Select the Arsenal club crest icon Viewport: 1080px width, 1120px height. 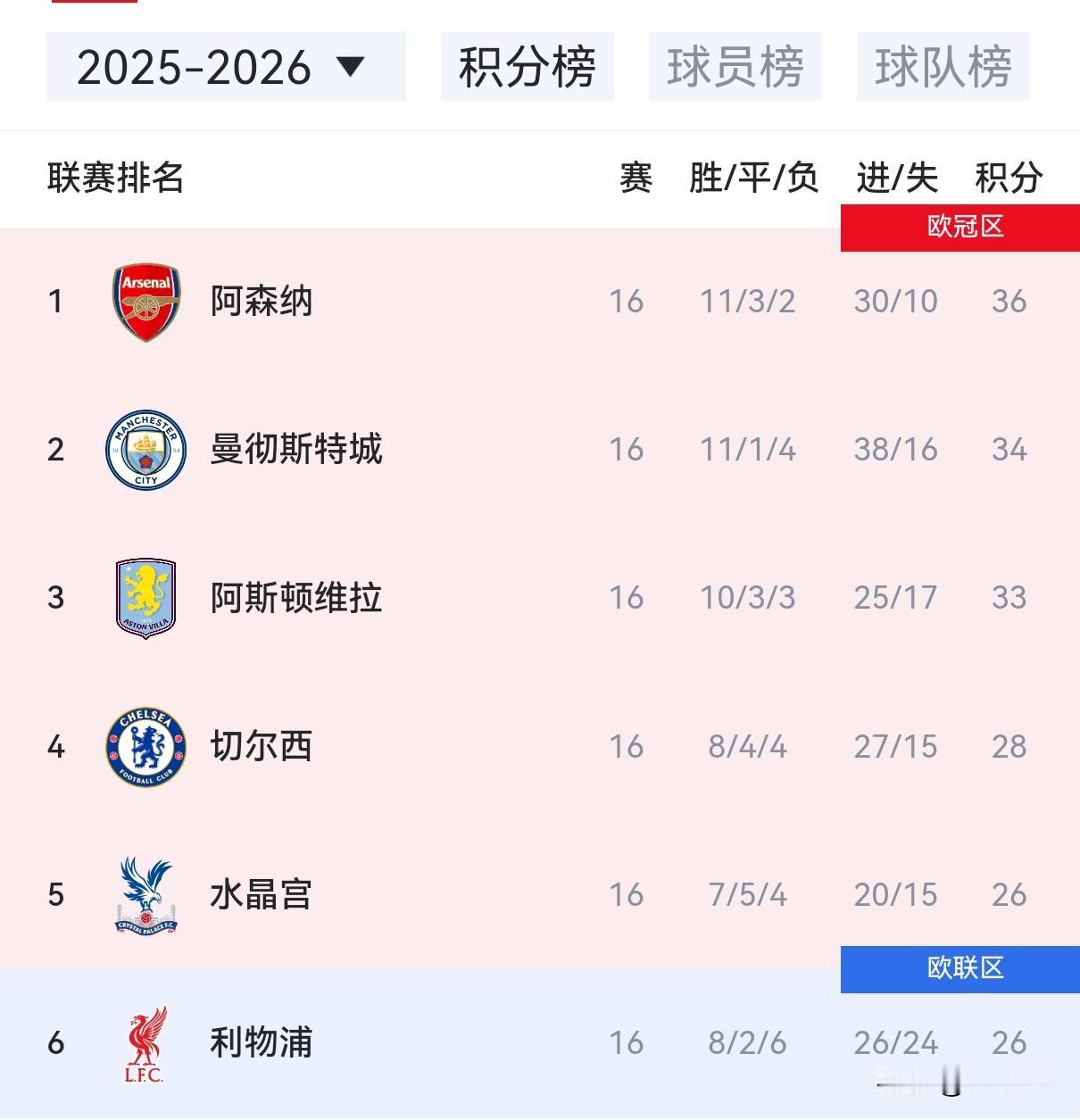[x=145, y=302]
